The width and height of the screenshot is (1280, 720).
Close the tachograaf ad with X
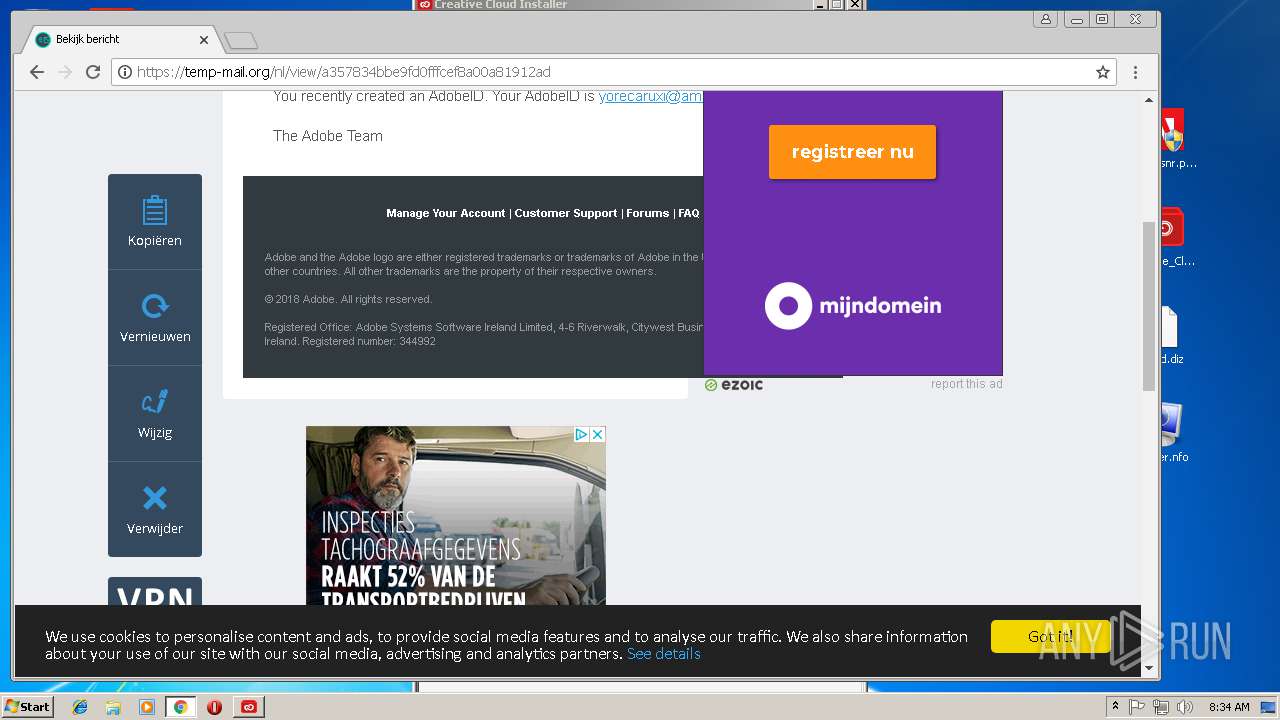(x=597, y=434)
